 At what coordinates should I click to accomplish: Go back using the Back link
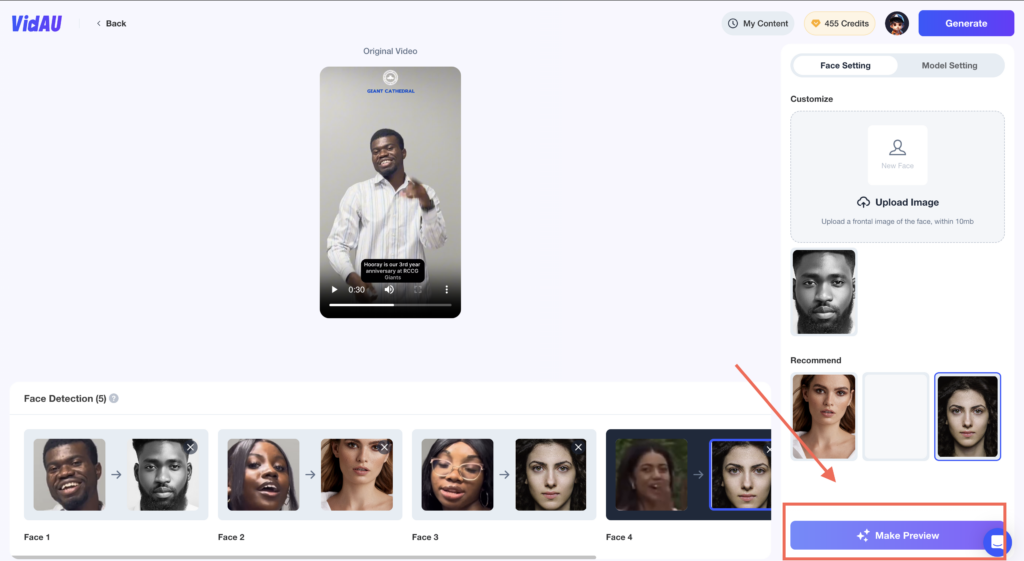point(111,24)
